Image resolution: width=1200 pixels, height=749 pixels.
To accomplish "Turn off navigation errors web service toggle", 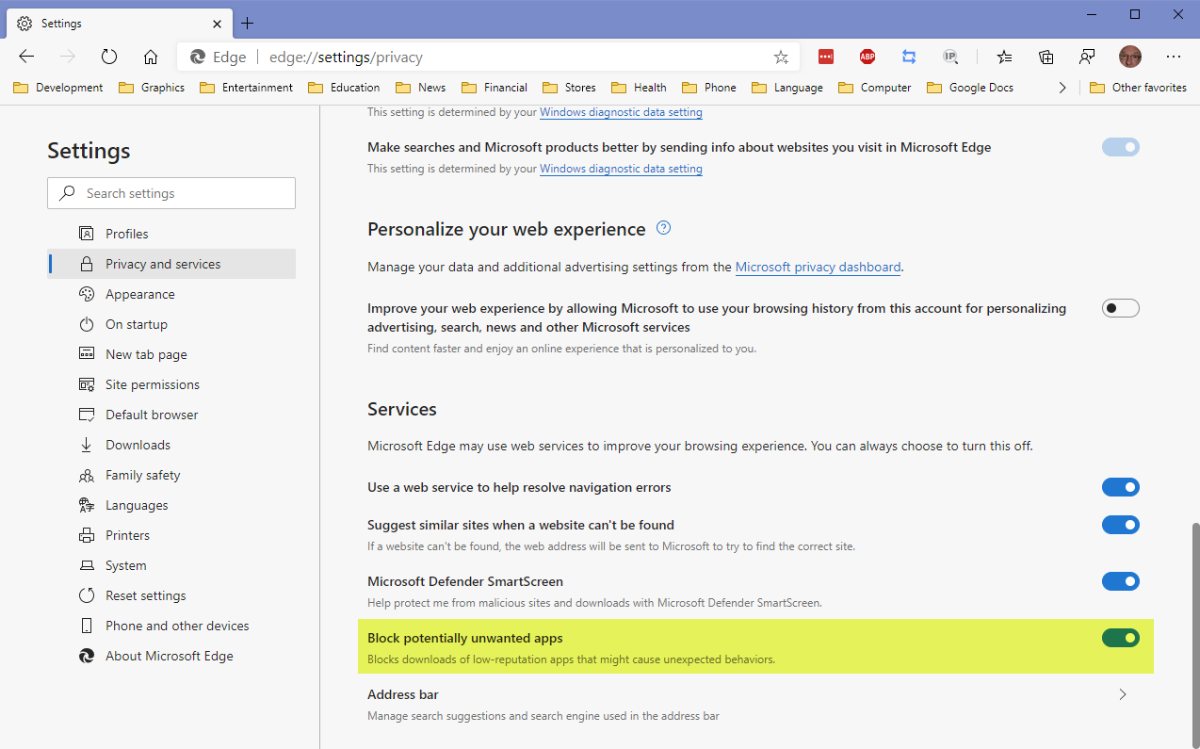I will click(1120, 487).
